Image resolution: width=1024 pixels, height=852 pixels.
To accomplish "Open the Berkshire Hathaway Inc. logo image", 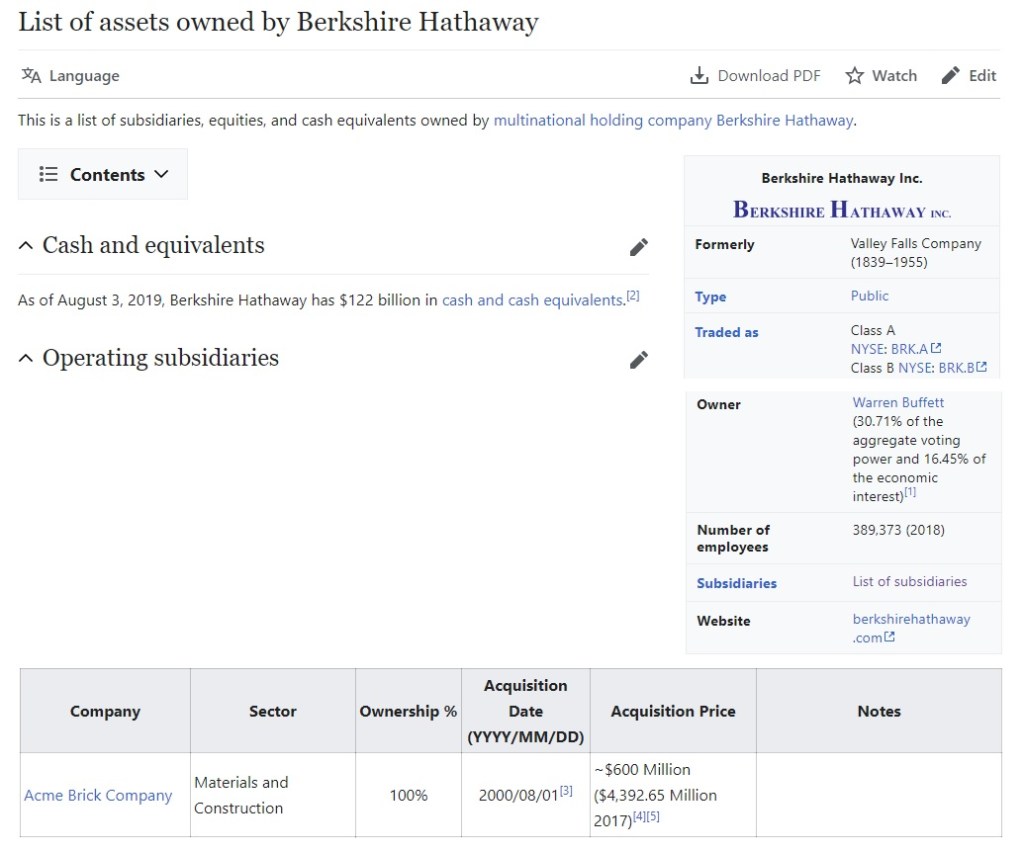I will click(x=841, y=210).
